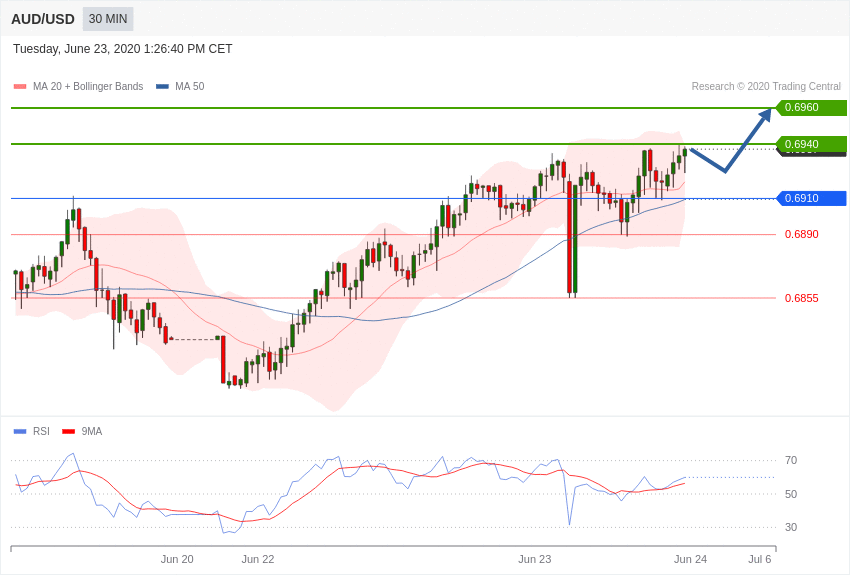
Task: Click the Jul 6 date axis label
Action: (760, 559)
